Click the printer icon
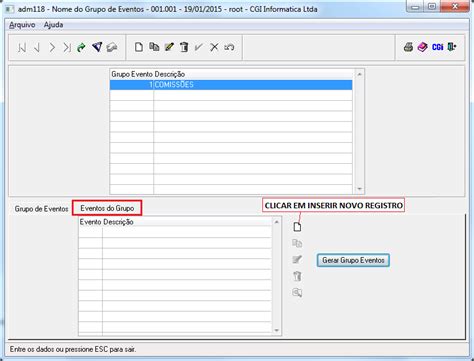The image size is (474, 361). [408, 47]
